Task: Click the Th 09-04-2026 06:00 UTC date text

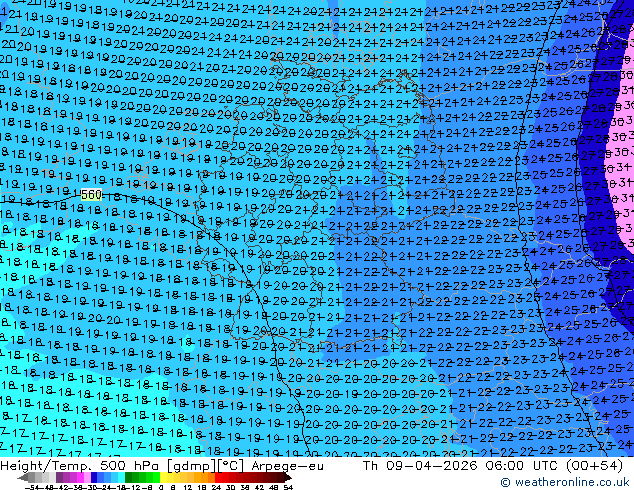Action: click(x=459, y=466)
